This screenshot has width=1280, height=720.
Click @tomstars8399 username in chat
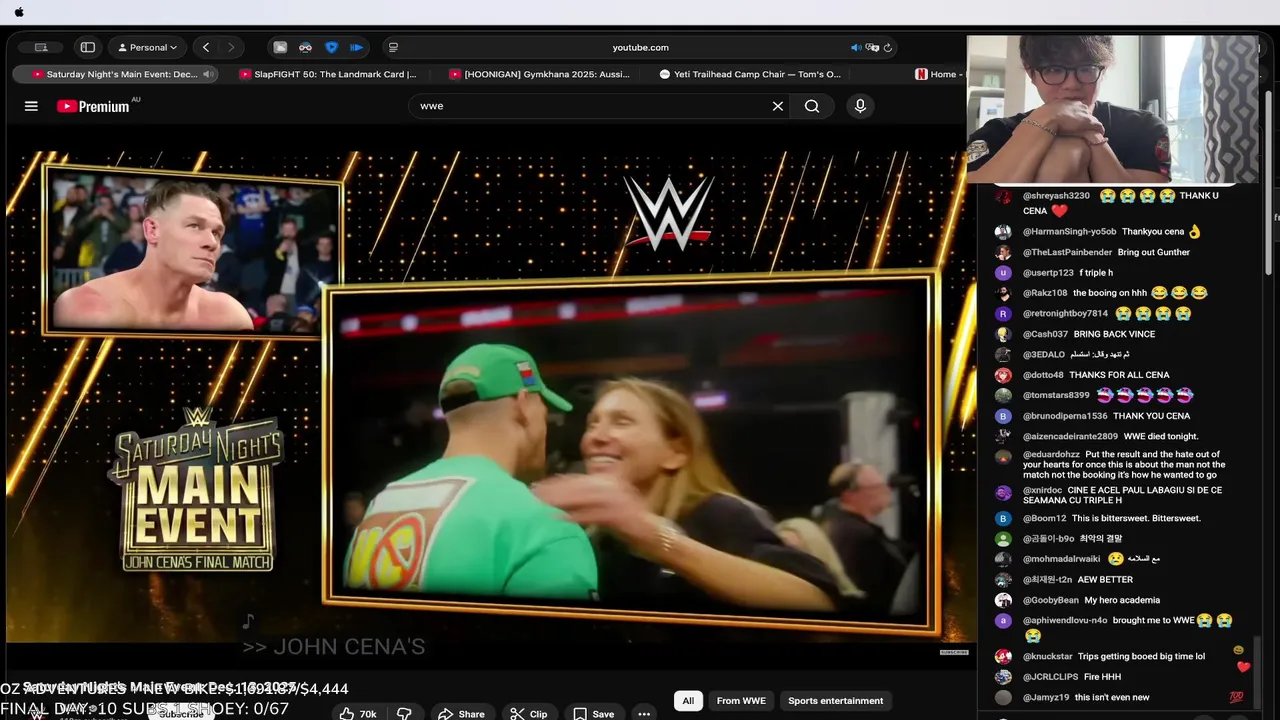coord(1056,396)
